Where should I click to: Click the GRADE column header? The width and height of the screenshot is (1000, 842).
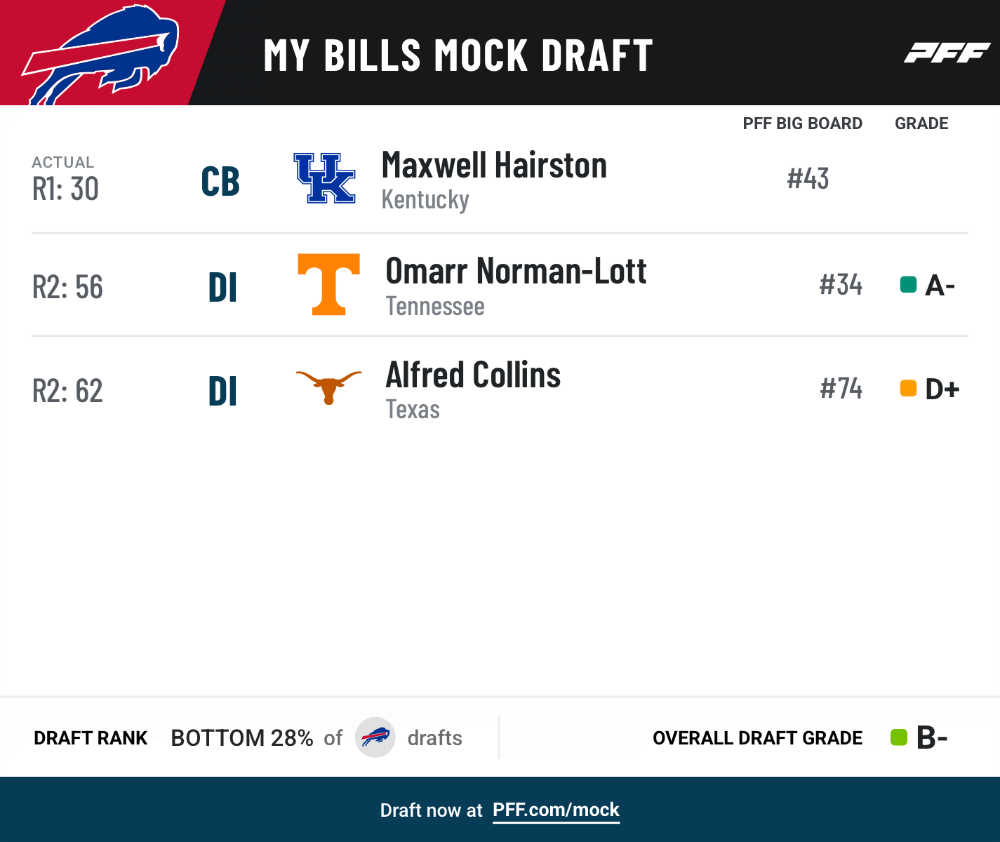[x=922, y=123]
